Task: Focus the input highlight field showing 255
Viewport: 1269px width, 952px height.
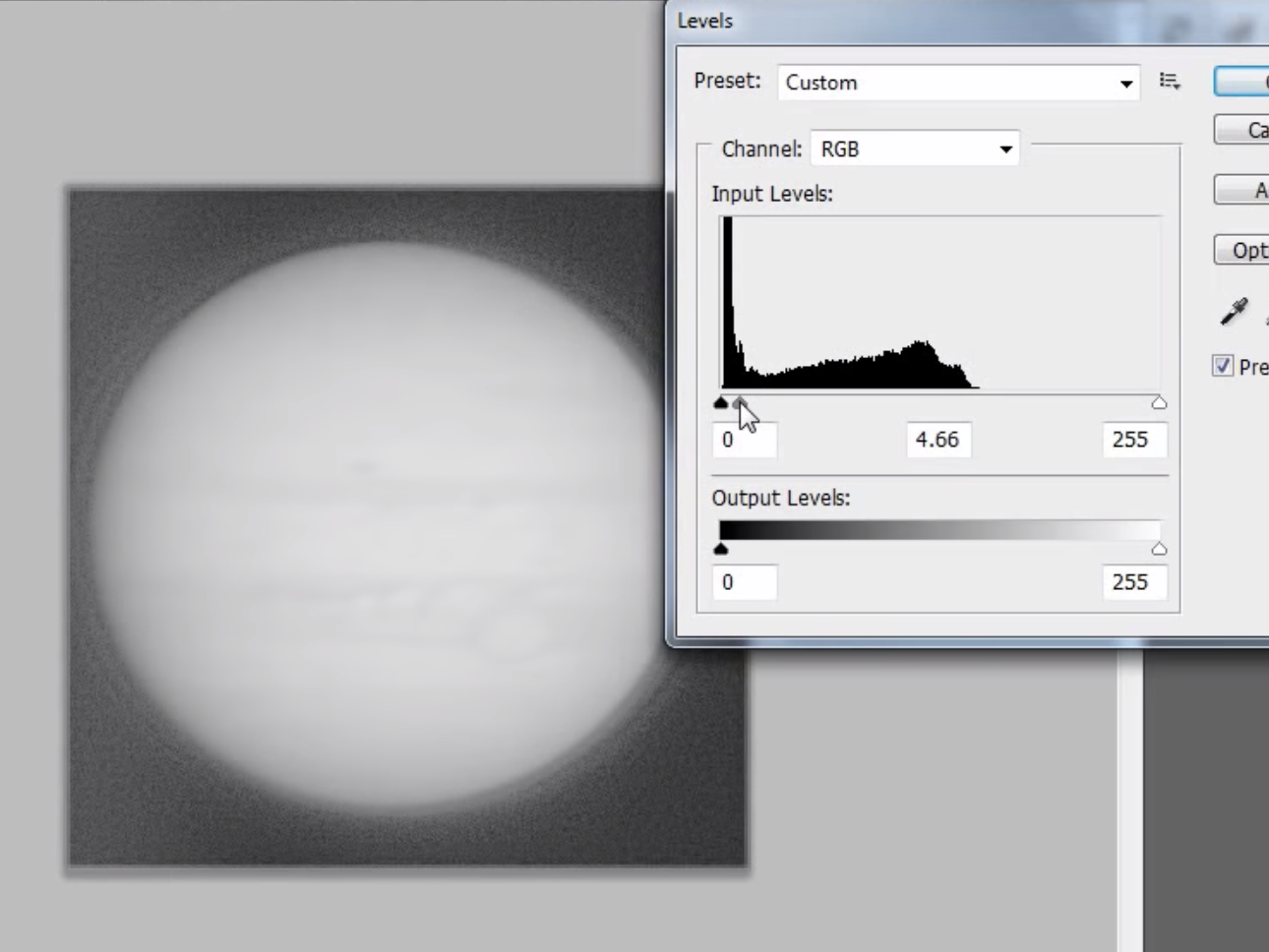Action: (x=1133, y=440)
